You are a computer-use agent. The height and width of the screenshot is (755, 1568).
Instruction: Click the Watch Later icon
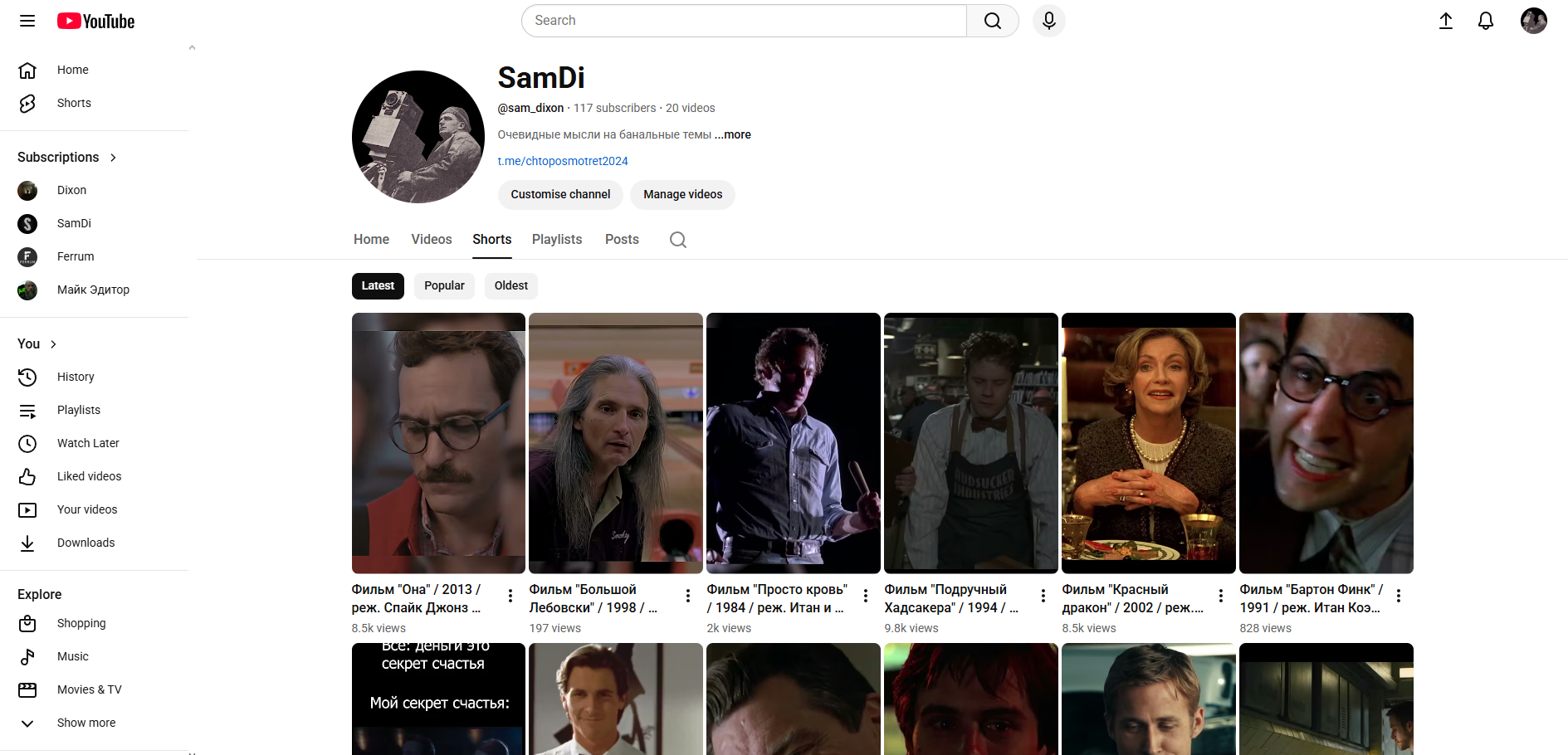27,444
